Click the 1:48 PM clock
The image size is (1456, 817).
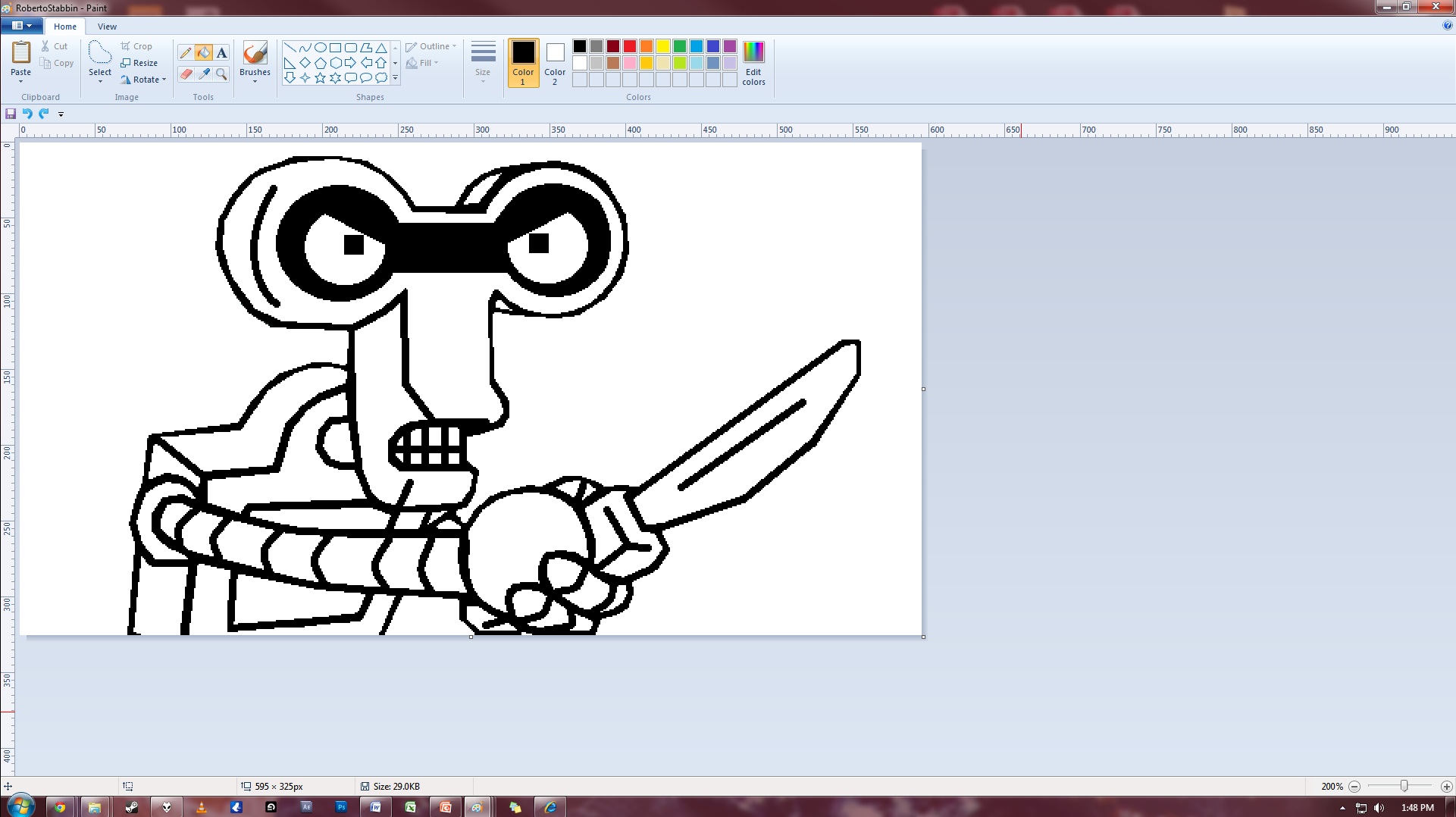[x=1417, y=808]
